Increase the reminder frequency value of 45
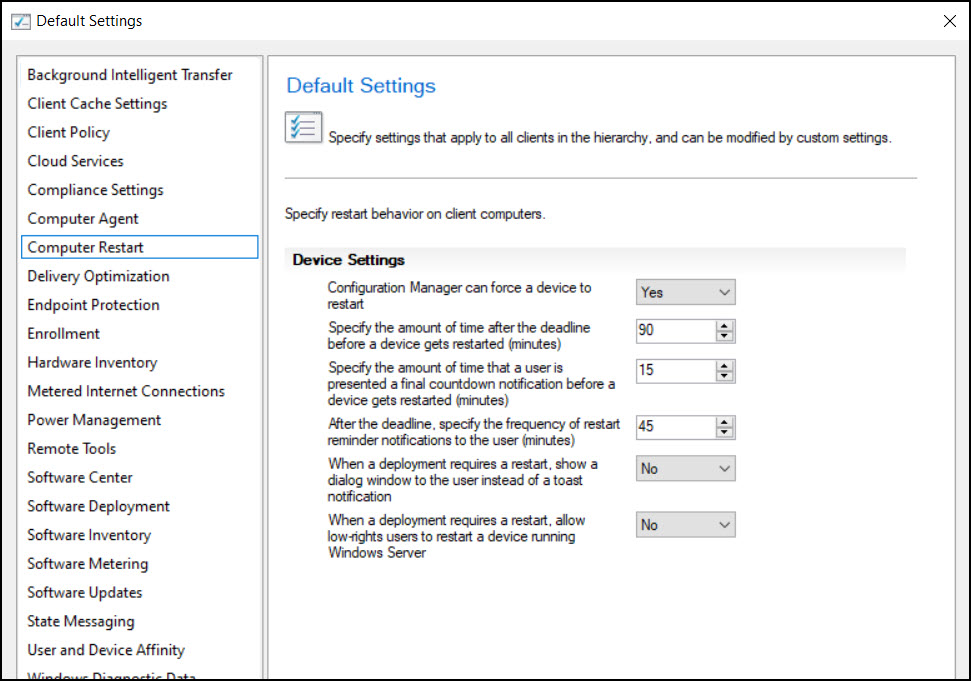Screen dimensions: 971x681 point(725,422)
